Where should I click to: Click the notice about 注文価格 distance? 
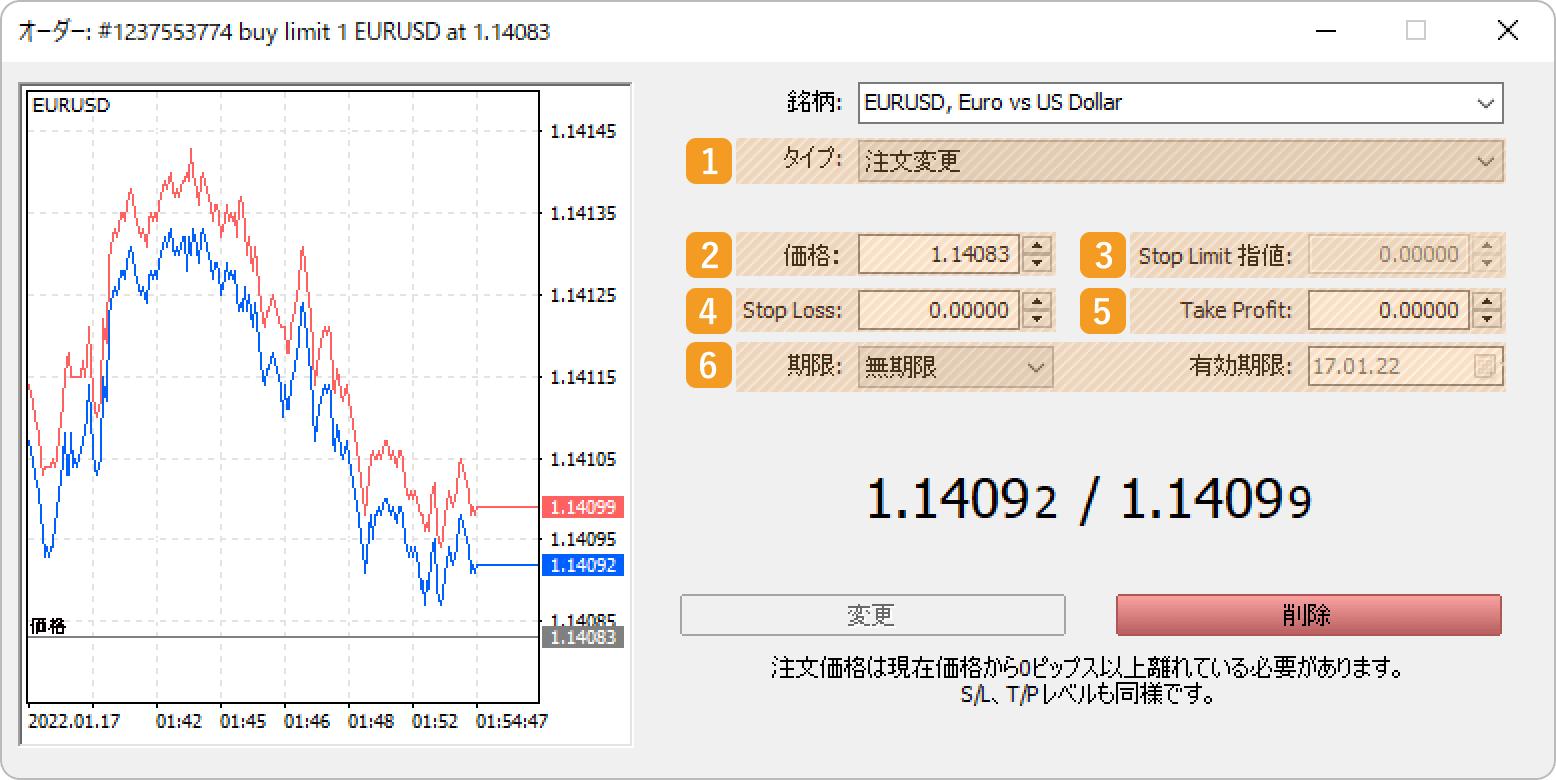click(x=1087, y=680)
